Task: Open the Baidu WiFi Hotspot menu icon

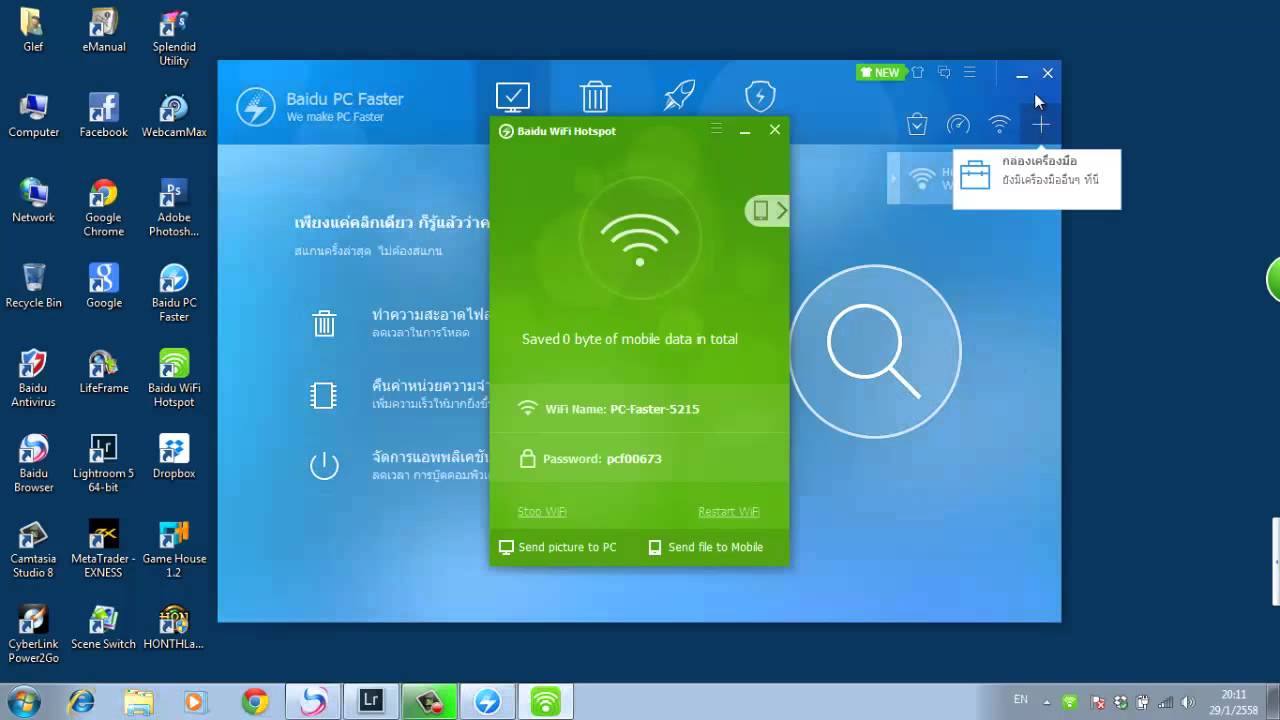Action: click(716, 129)
